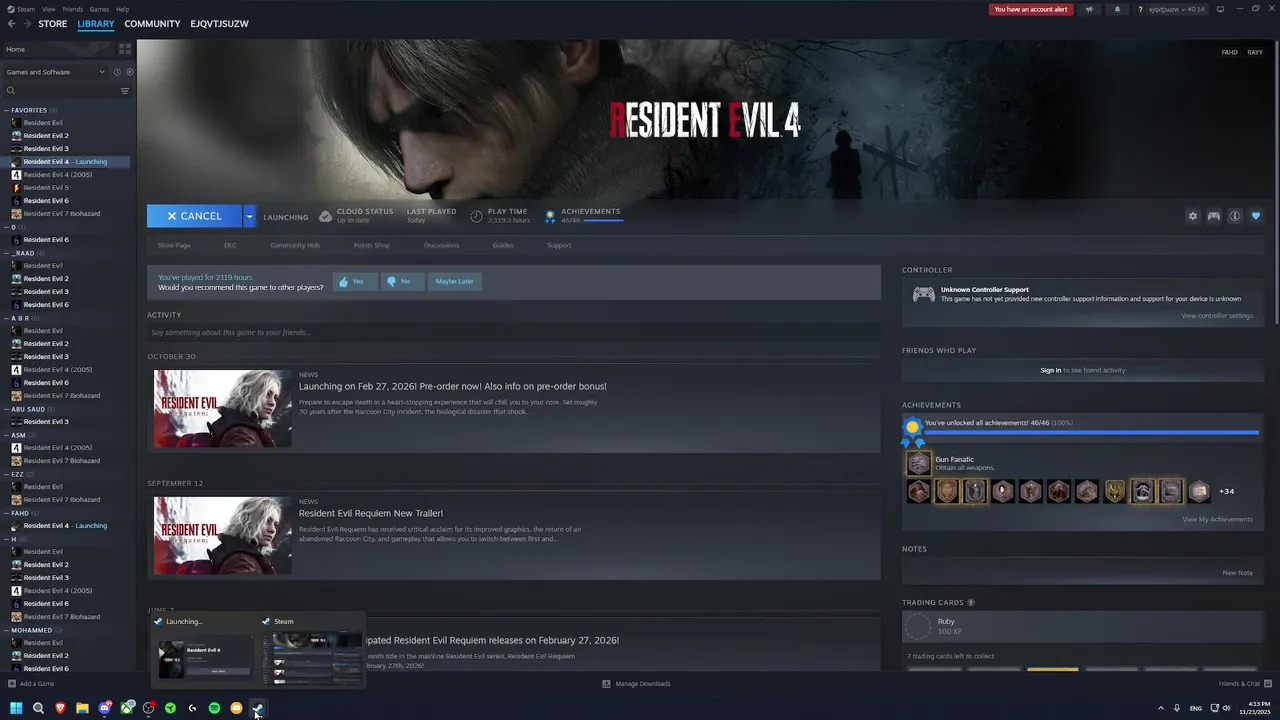Open the Guides link

503,245
